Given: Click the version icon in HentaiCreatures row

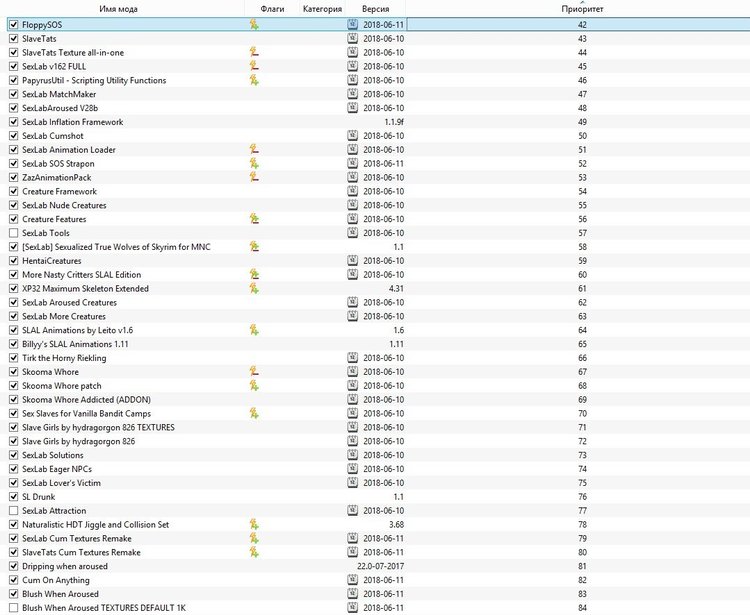Looking at the screenshot, I should tap(353, 260).
